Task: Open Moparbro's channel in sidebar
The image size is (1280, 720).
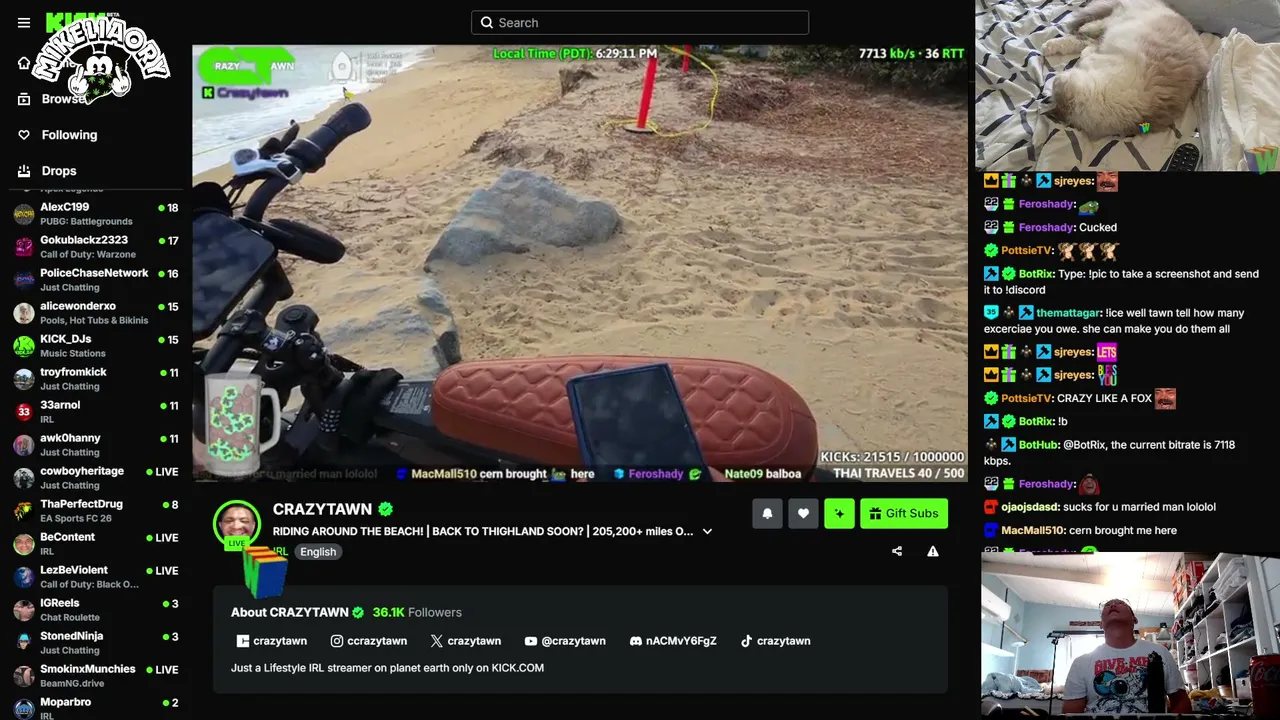Action: click(96, 708)
